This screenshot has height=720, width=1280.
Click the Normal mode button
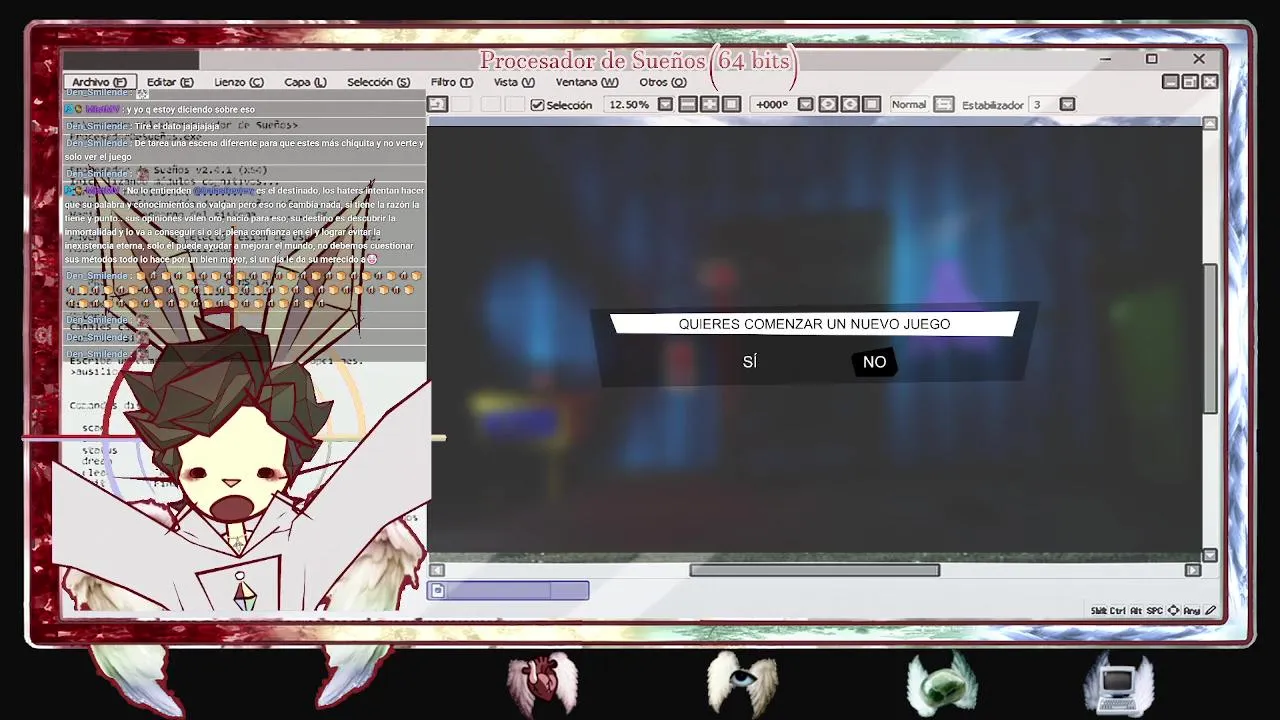(909, 105)
